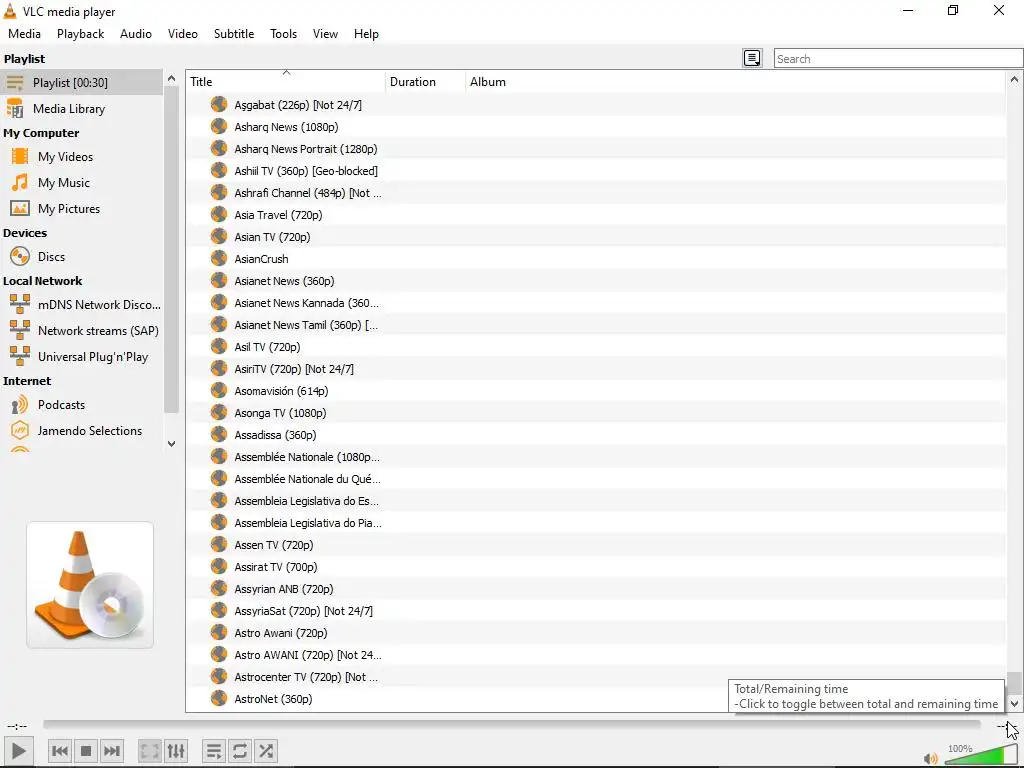The image size is (1024, 768).
Task: Open My Pictures folder
Action: [81, 209]
